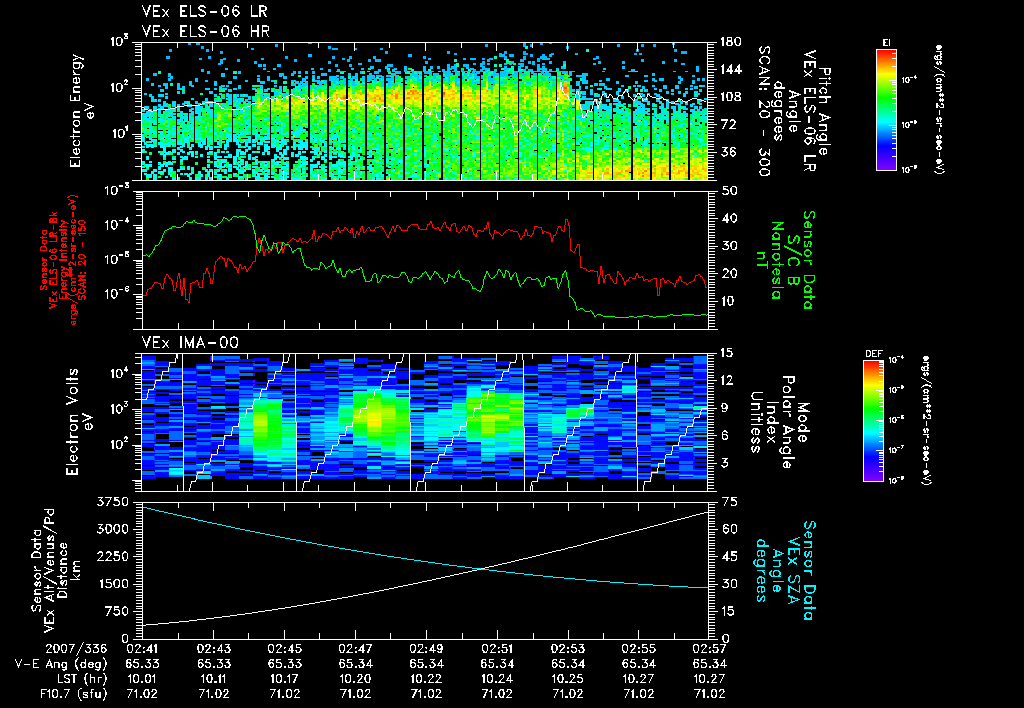This screenshot has height=708, width=1024.
Task: Click the "02:57" time tick label
Action: [x=709, y=649]
